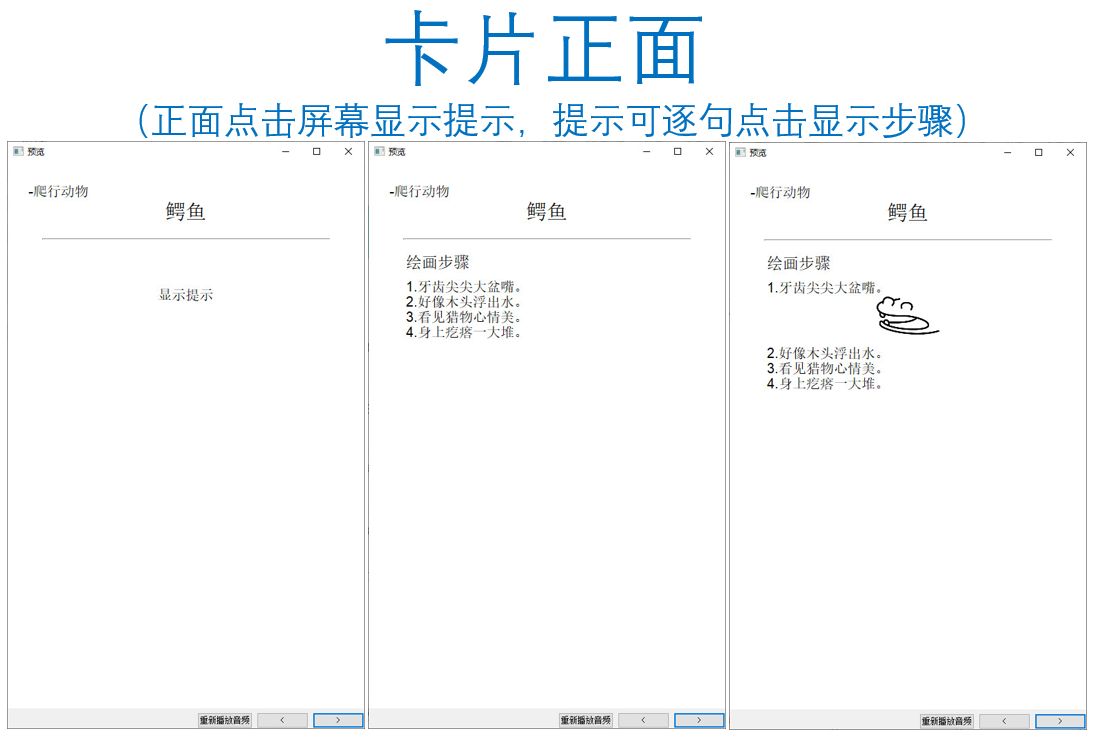Maximize the preview window showing 显示提示

click(x=317, y=151)
